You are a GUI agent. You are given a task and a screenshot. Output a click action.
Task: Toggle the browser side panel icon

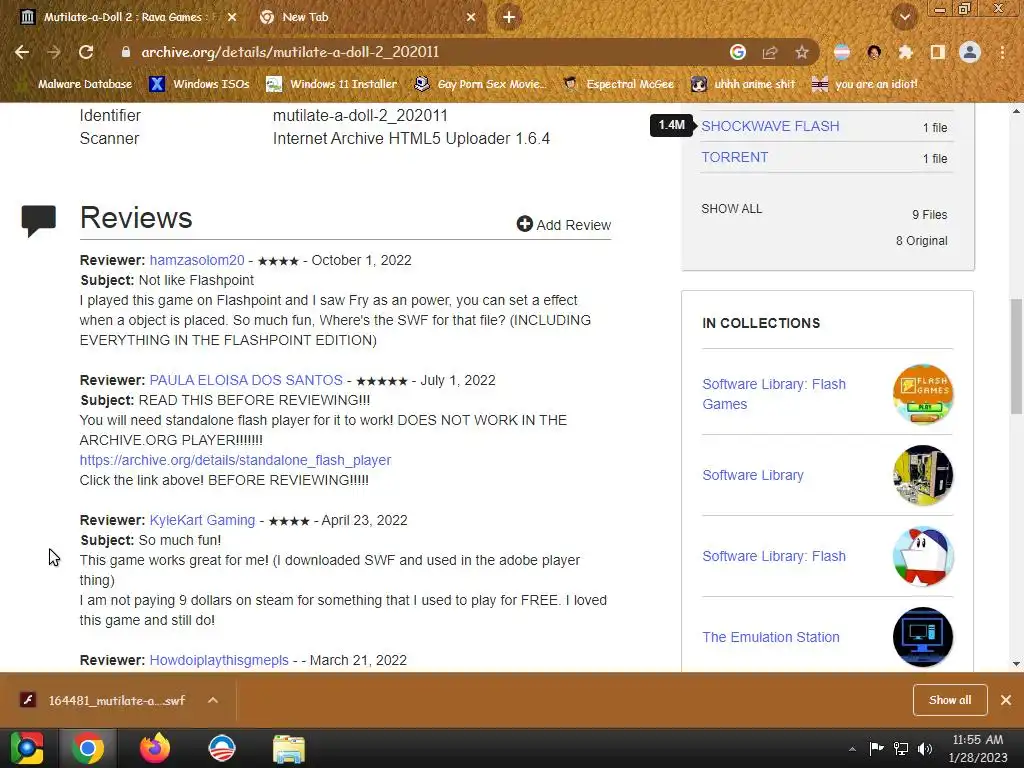pyautogui.click(x=938, y=52)
